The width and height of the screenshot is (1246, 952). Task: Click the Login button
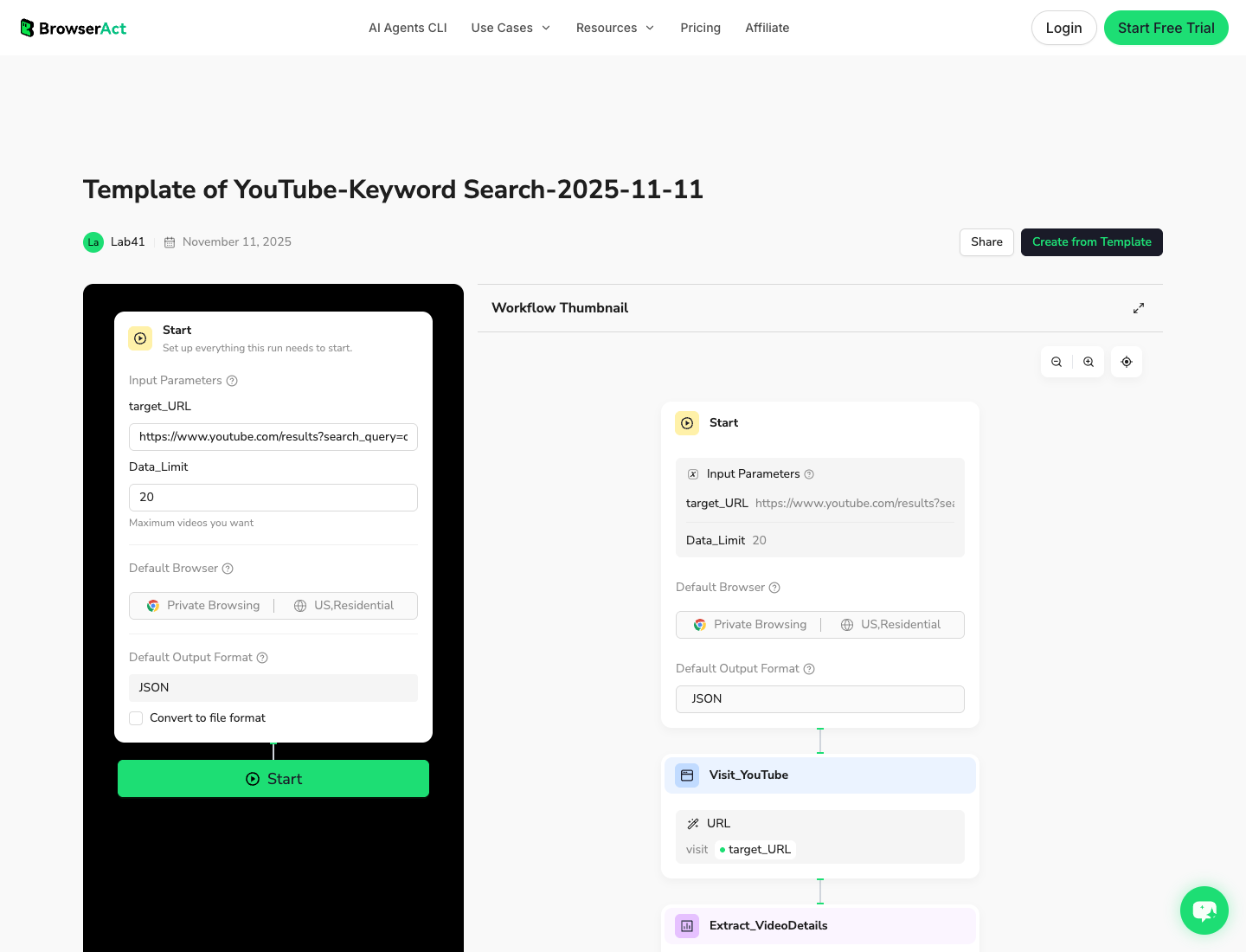[x=1063, y=28]
